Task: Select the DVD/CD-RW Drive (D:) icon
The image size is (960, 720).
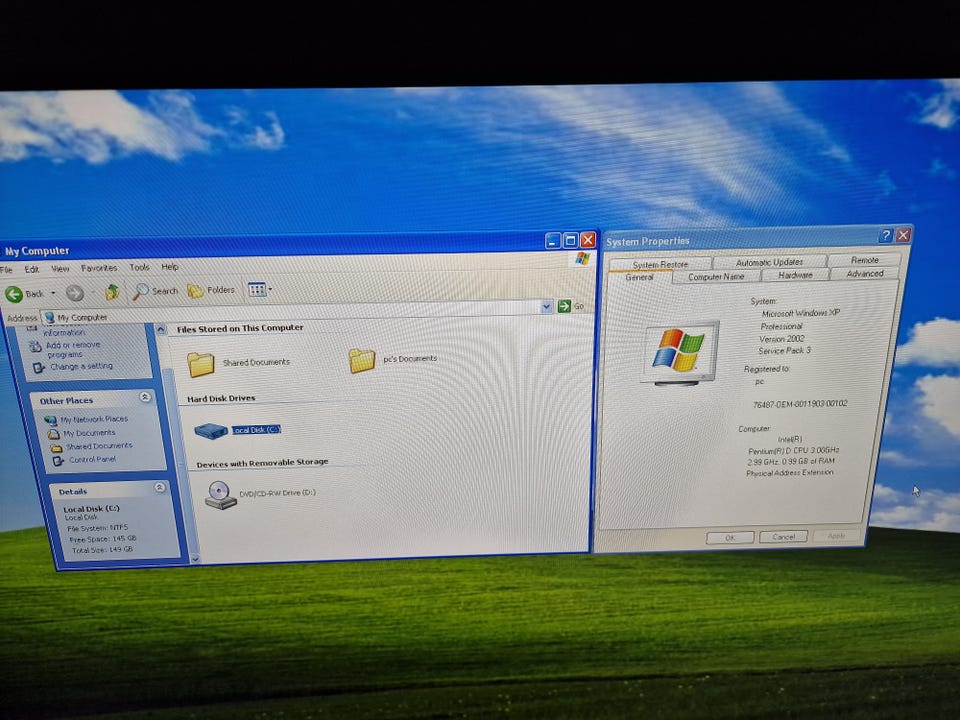Action: pyautogui.click(x=220, y=495)
